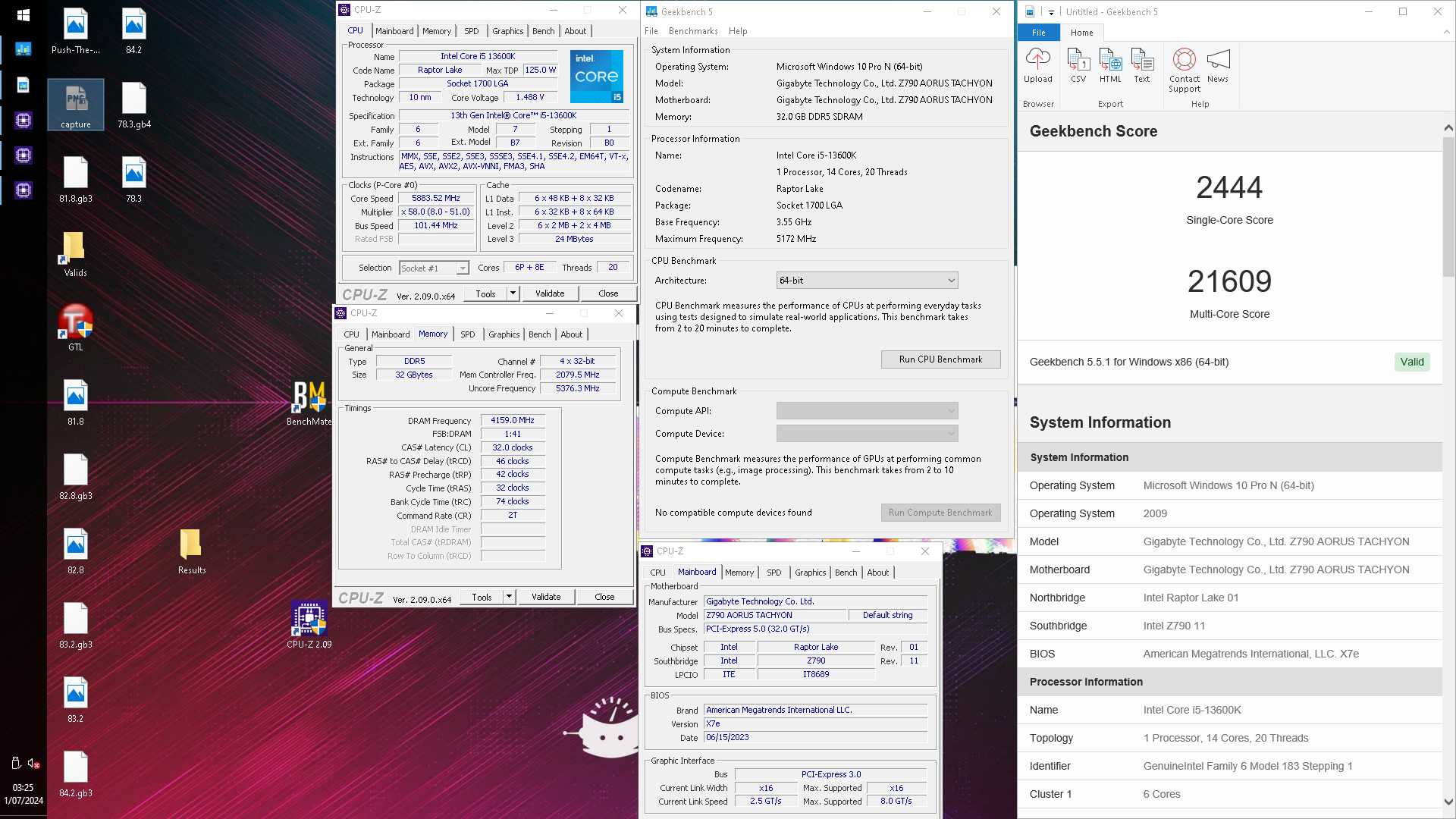
Task: Click the muted volume icon in system tray
Action: (x=33, y=764)
